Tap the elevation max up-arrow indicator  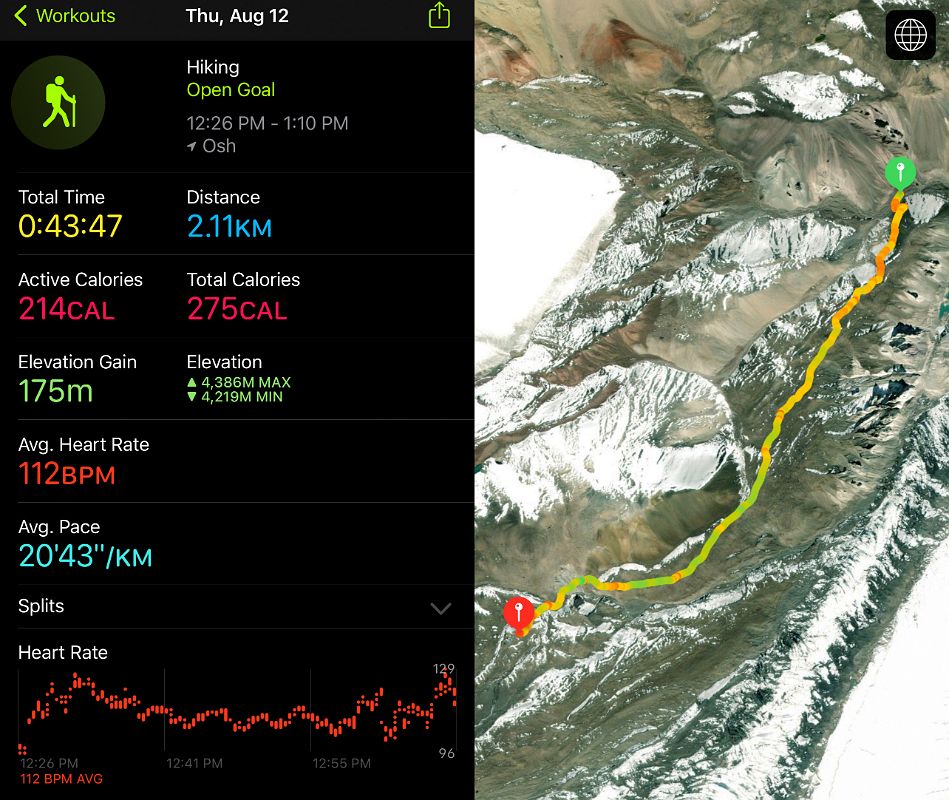192,382
